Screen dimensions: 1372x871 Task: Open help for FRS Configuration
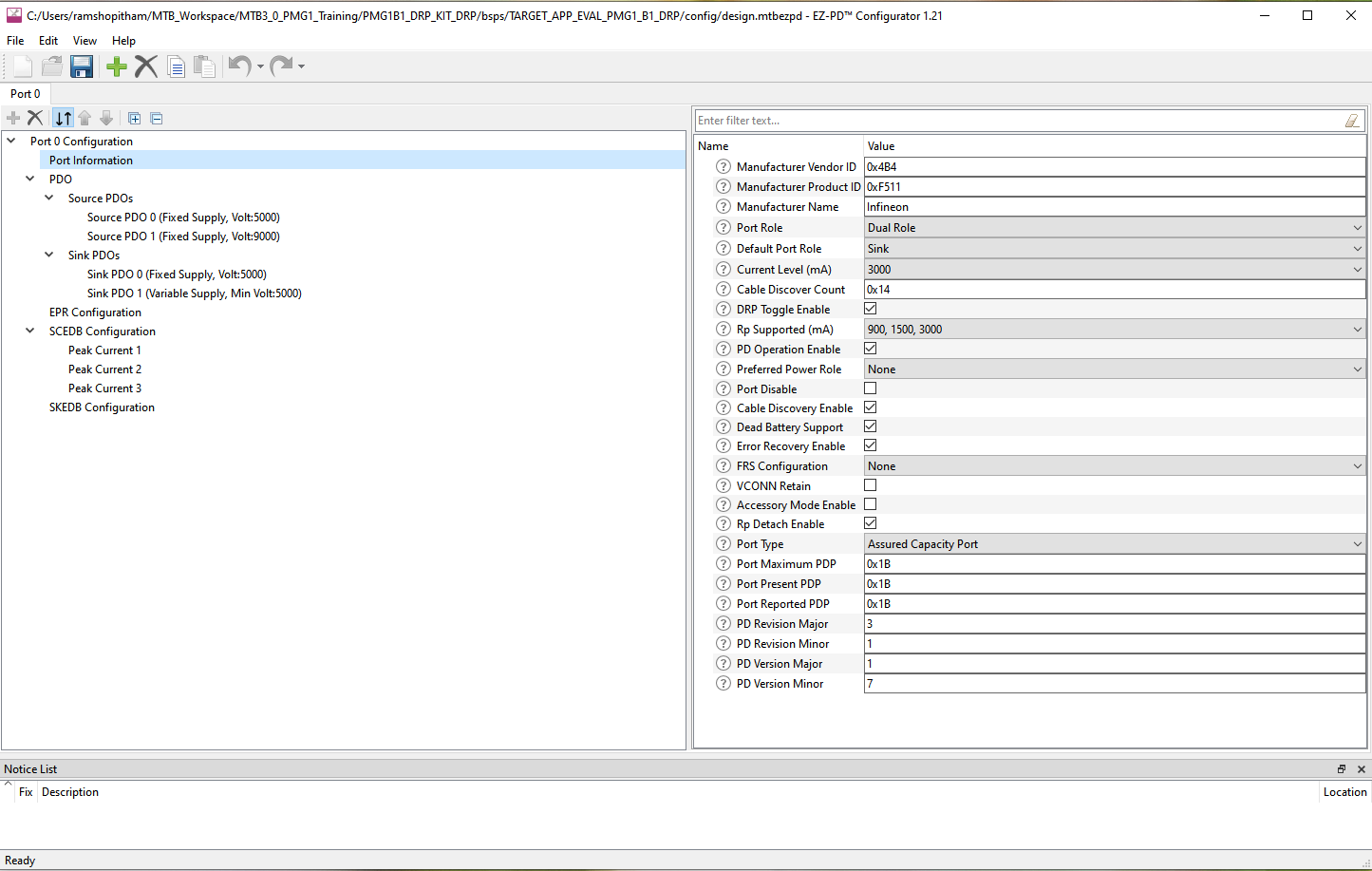pyautogui.click(x=724, y=465)
